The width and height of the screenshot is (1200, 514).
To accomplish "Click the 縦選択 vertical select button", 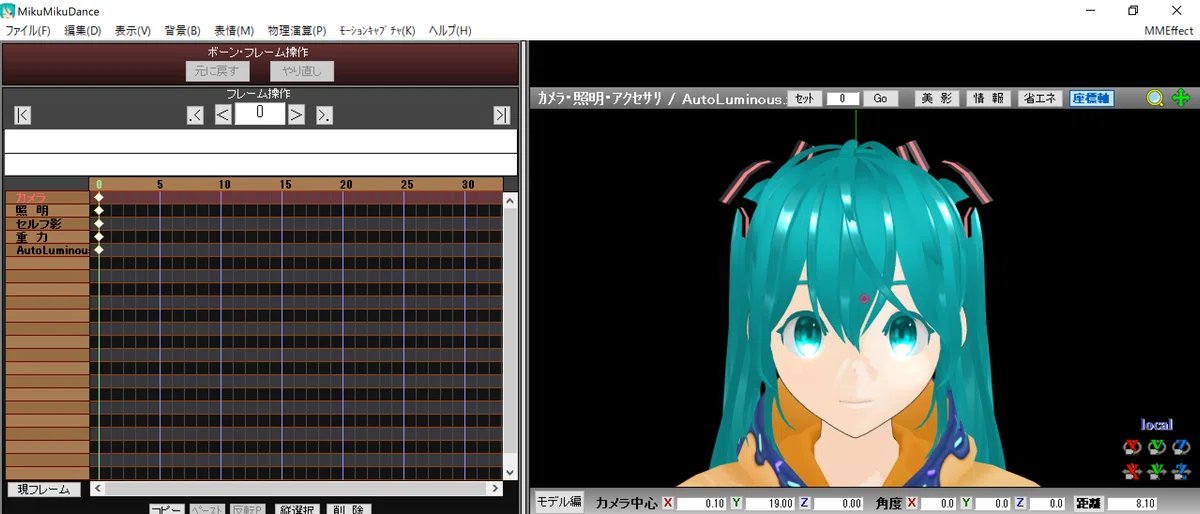I will click(x=297, y=510).
